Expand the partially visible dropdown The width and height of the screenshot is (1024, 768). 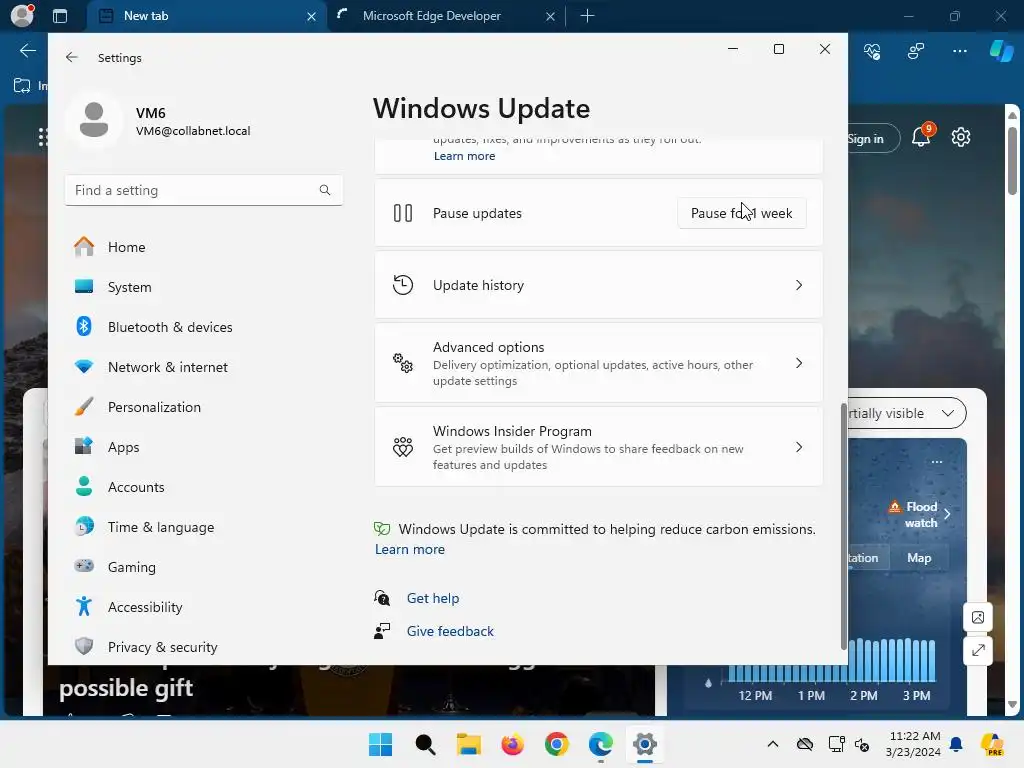[x=905, y=413]
